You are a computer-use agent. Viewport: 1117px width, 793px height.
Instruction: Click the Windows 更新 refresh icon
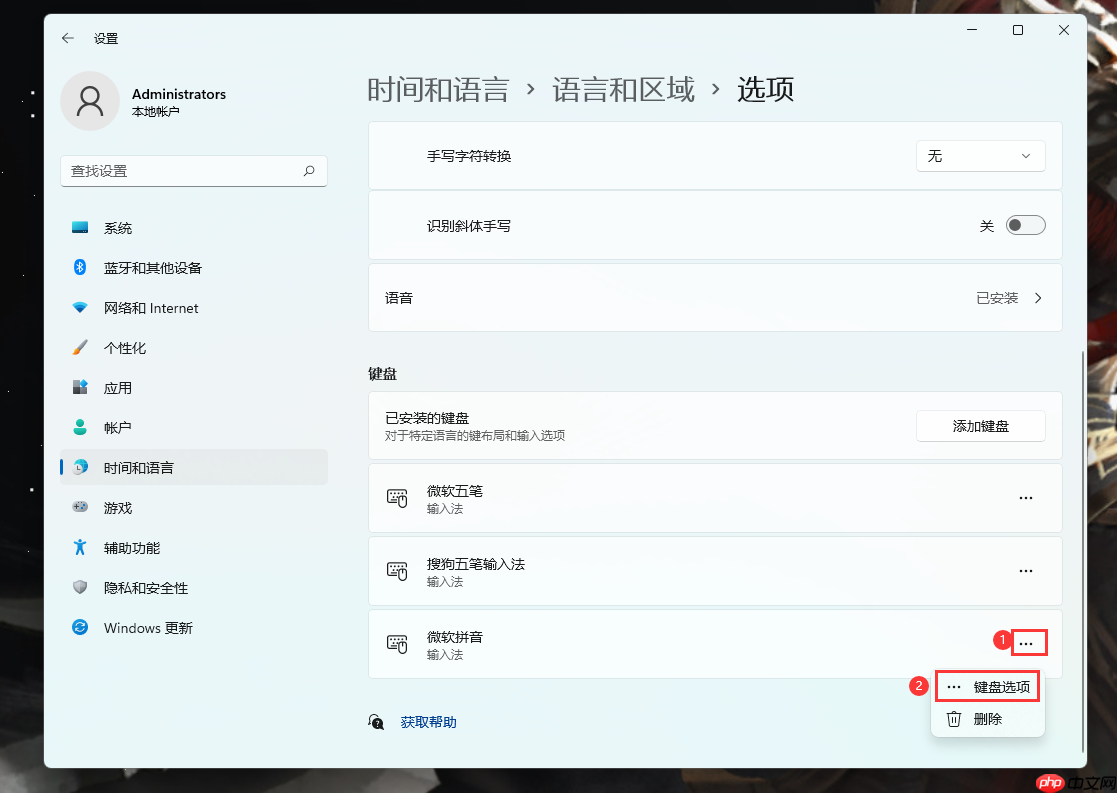80,627
